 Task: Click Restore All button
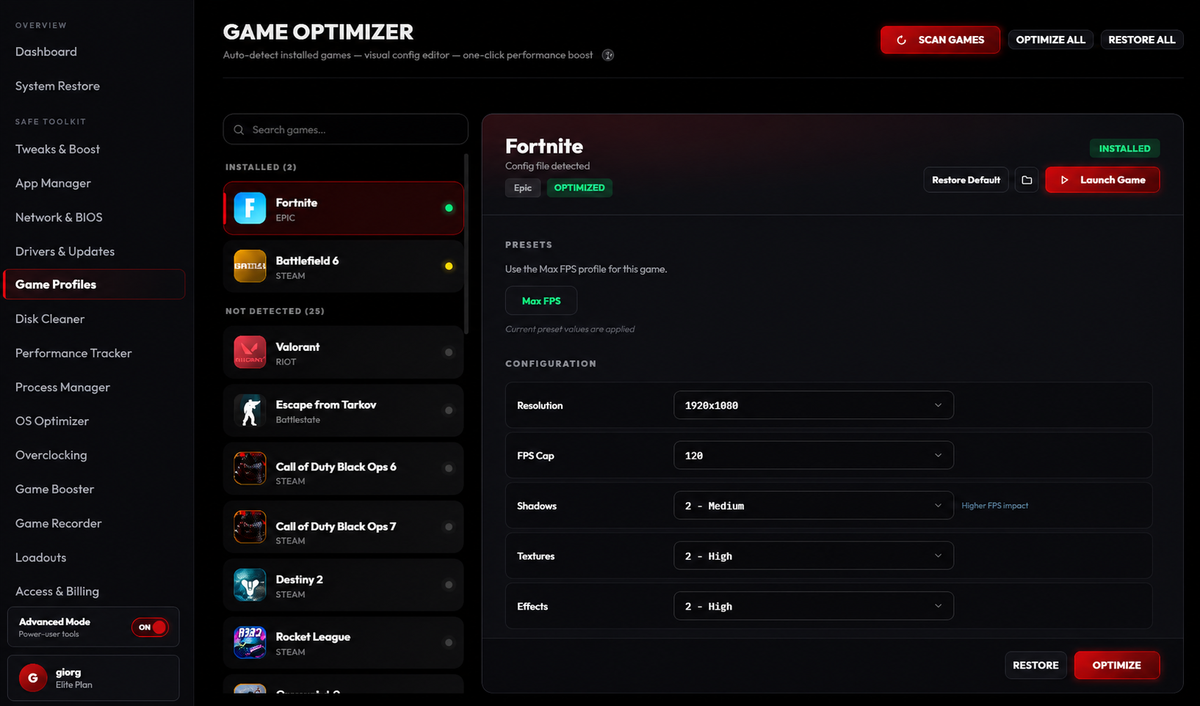coord(1141,40)
